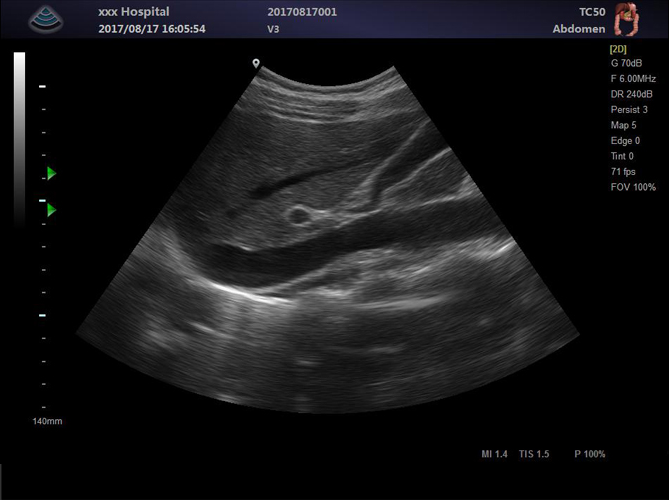This screenshot has width=669, height=500.
Task: Select the lower green focus arrow
Action: pos(52,210)
